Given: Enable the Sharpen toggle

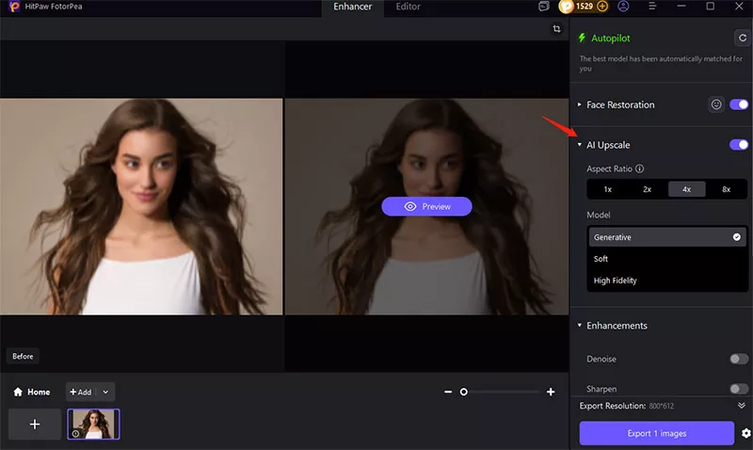Looking at the screenshot, I should [739, 389].
